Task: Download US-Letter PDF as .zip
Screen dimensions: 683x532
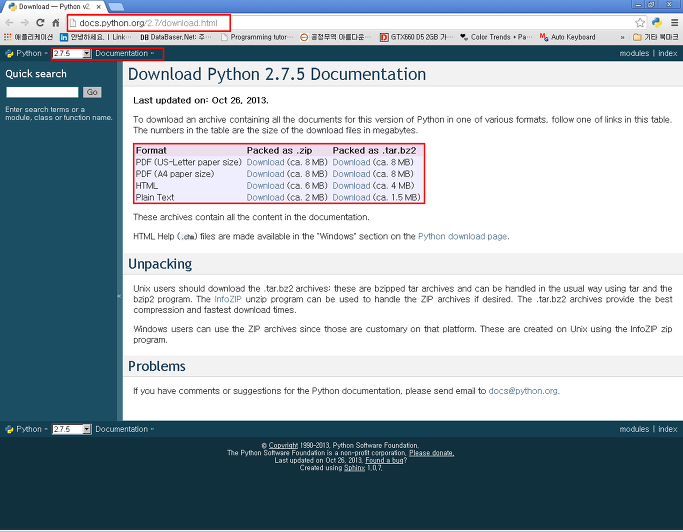Action: click(x=265, y=162)
